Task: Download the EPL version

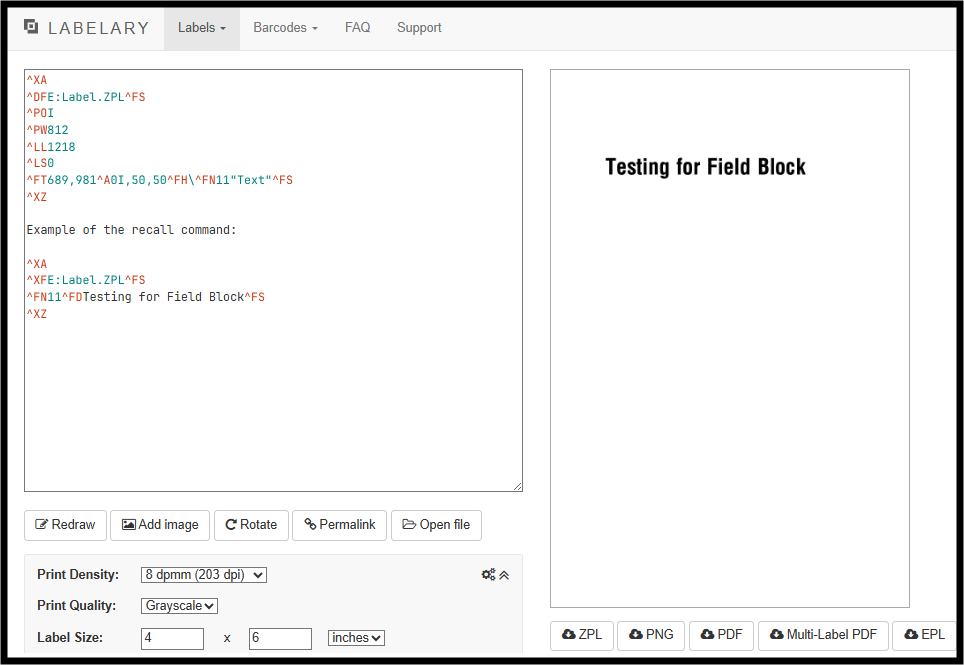Action: (x=924, y=635)
